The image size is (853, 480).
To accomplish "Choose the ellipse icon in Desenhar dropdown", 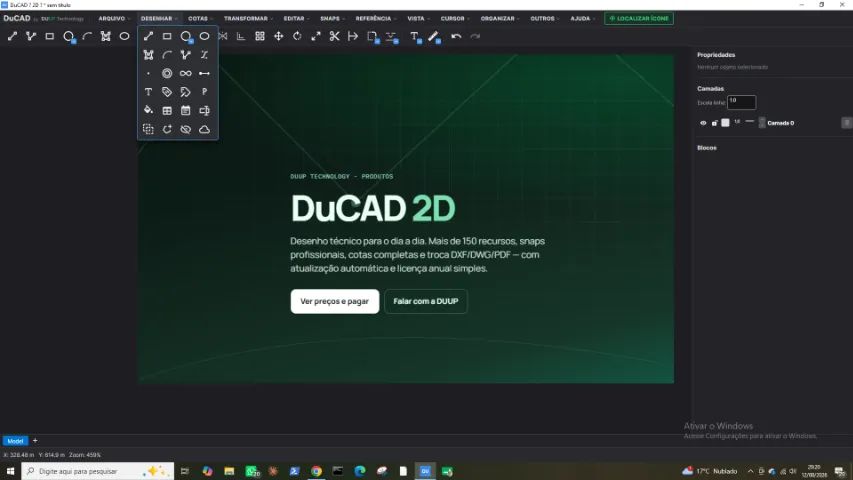I will click(205, 36).
